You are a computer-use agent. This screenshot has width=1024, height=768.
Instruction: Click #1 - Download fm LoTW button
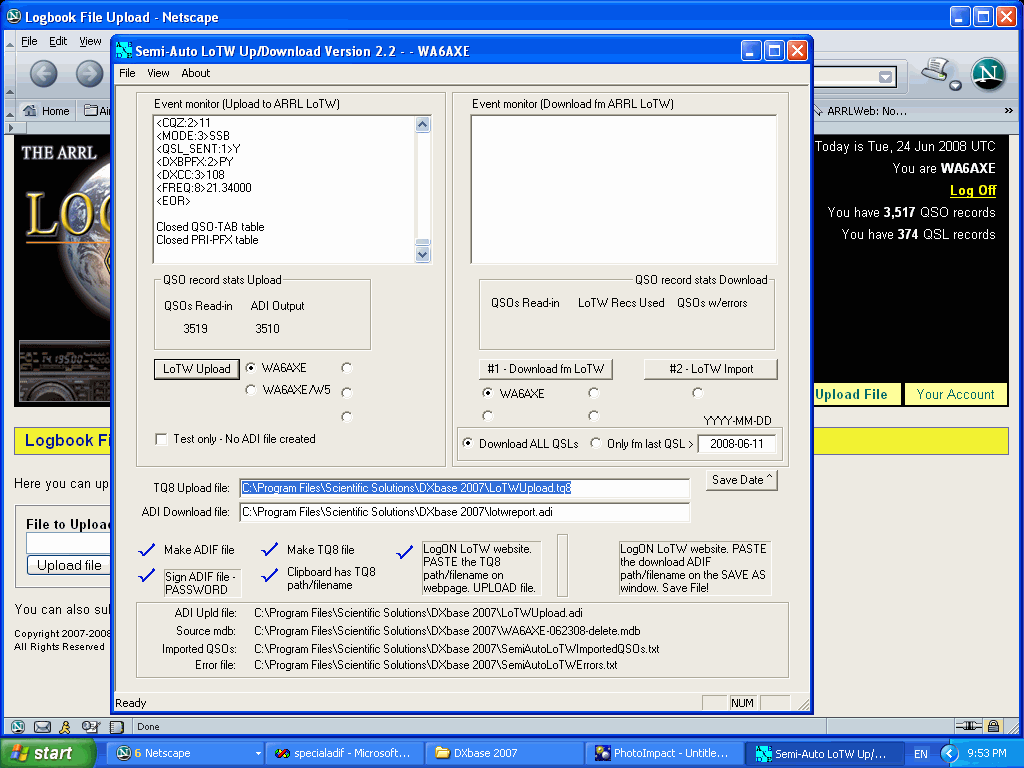click(x=545, y=369)
